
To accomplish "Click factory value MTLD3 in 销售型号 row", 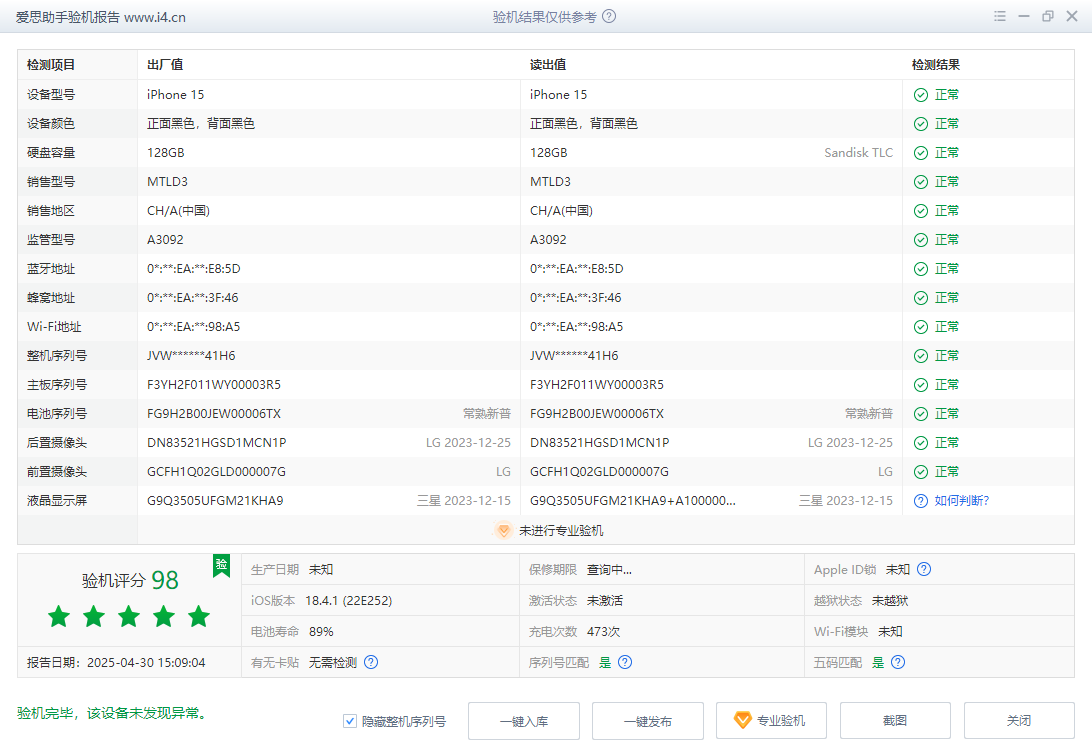I will [167, 182].
